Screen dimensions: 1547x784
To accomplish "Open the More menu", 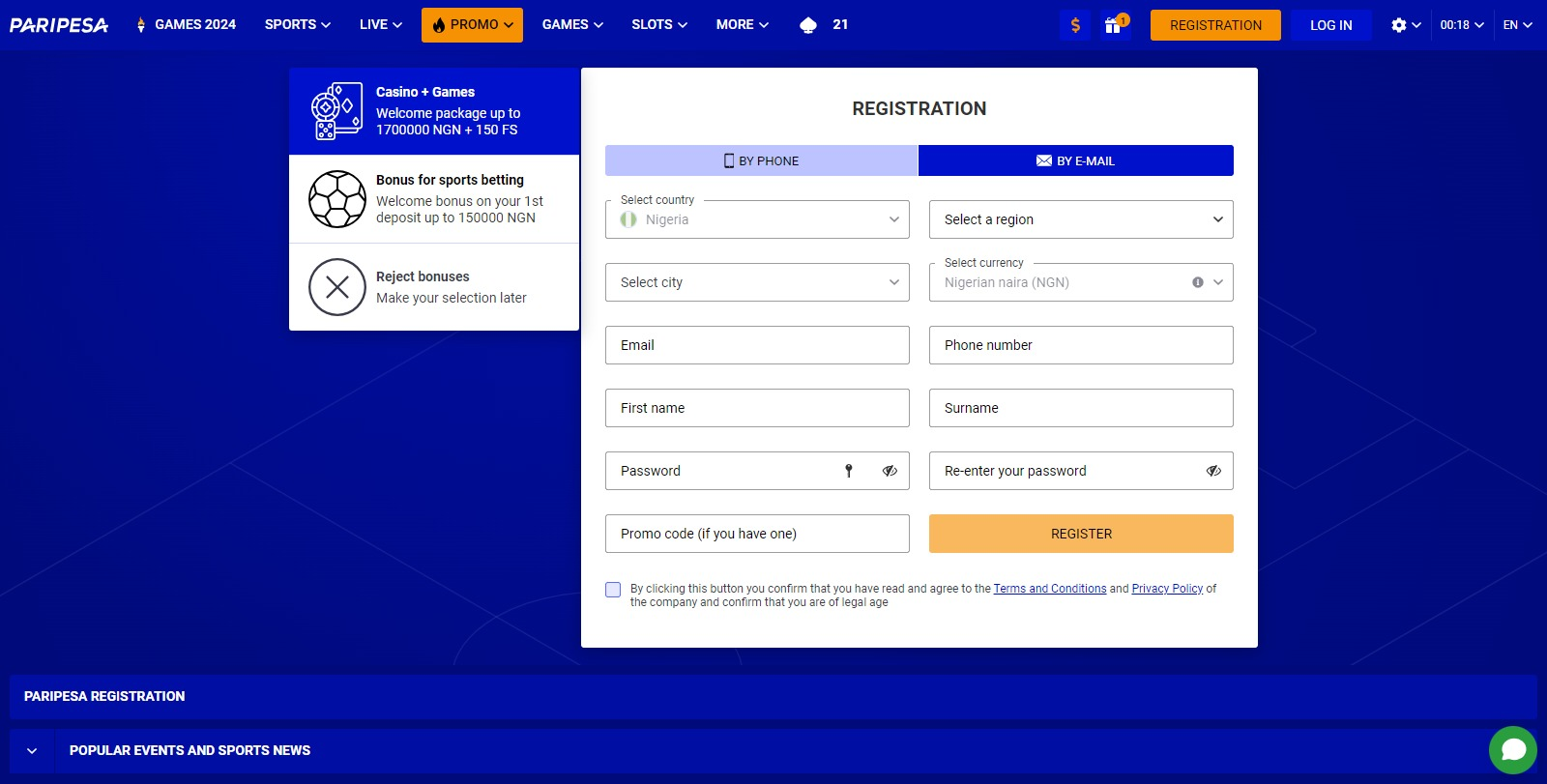I will (743, 25).
